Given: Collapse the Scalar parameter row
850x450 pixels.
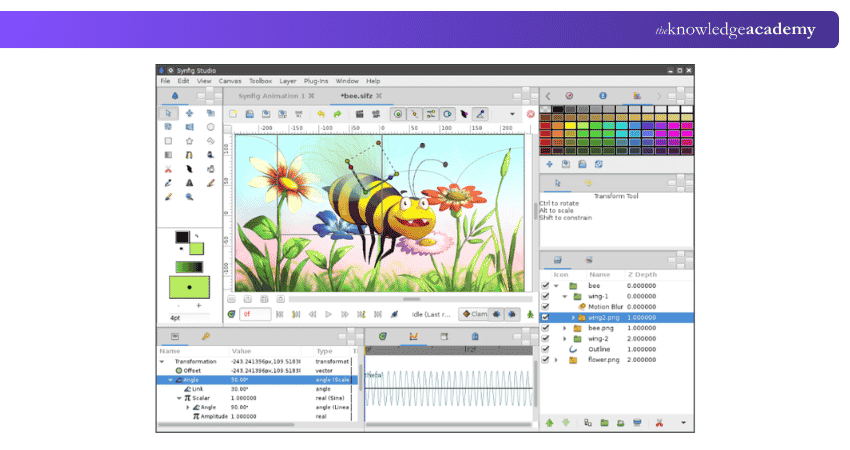Looking at the screenshot, I should 179,398.
